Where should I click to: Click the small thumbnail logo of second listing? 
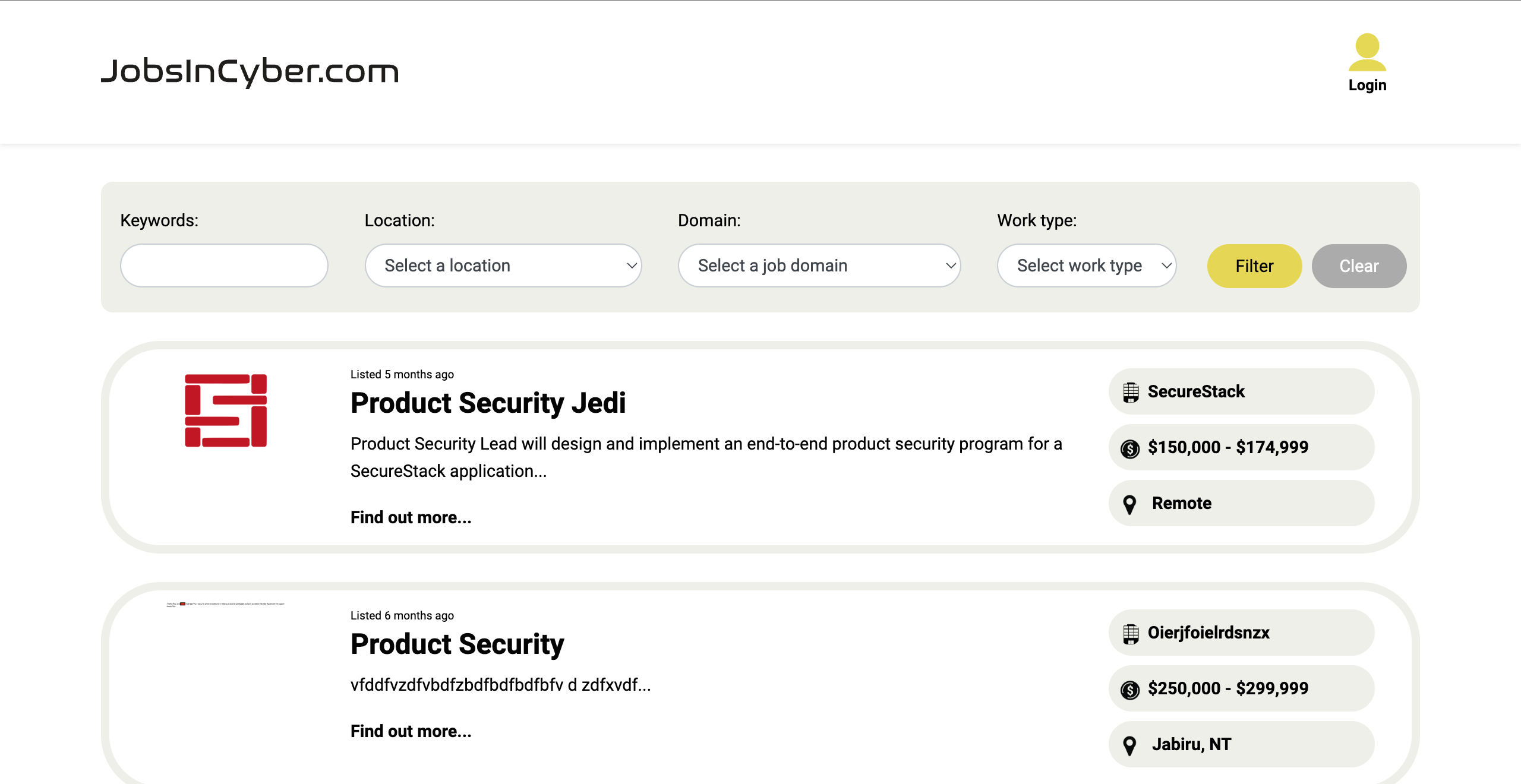[x=226, y=604]
